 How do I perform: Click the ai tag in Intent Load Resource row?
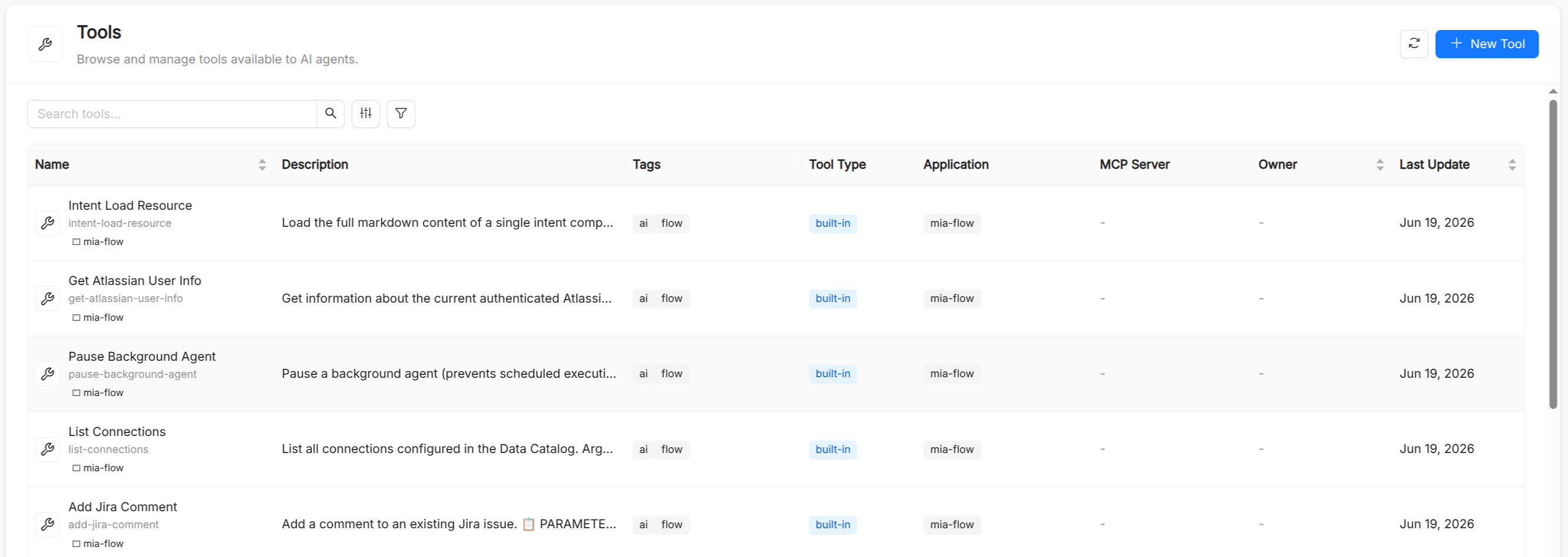point(644,223)
